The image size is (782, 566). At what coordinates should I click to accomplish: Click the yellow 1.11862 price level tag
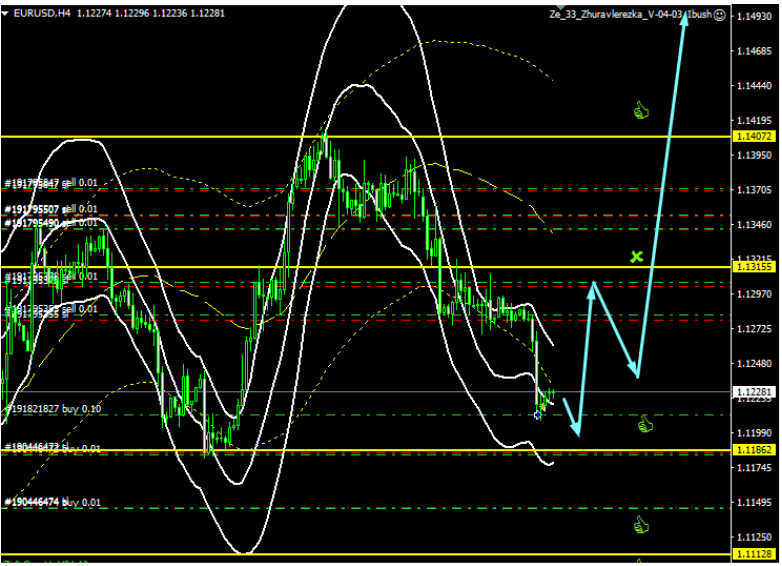click(x=752, y=451)
